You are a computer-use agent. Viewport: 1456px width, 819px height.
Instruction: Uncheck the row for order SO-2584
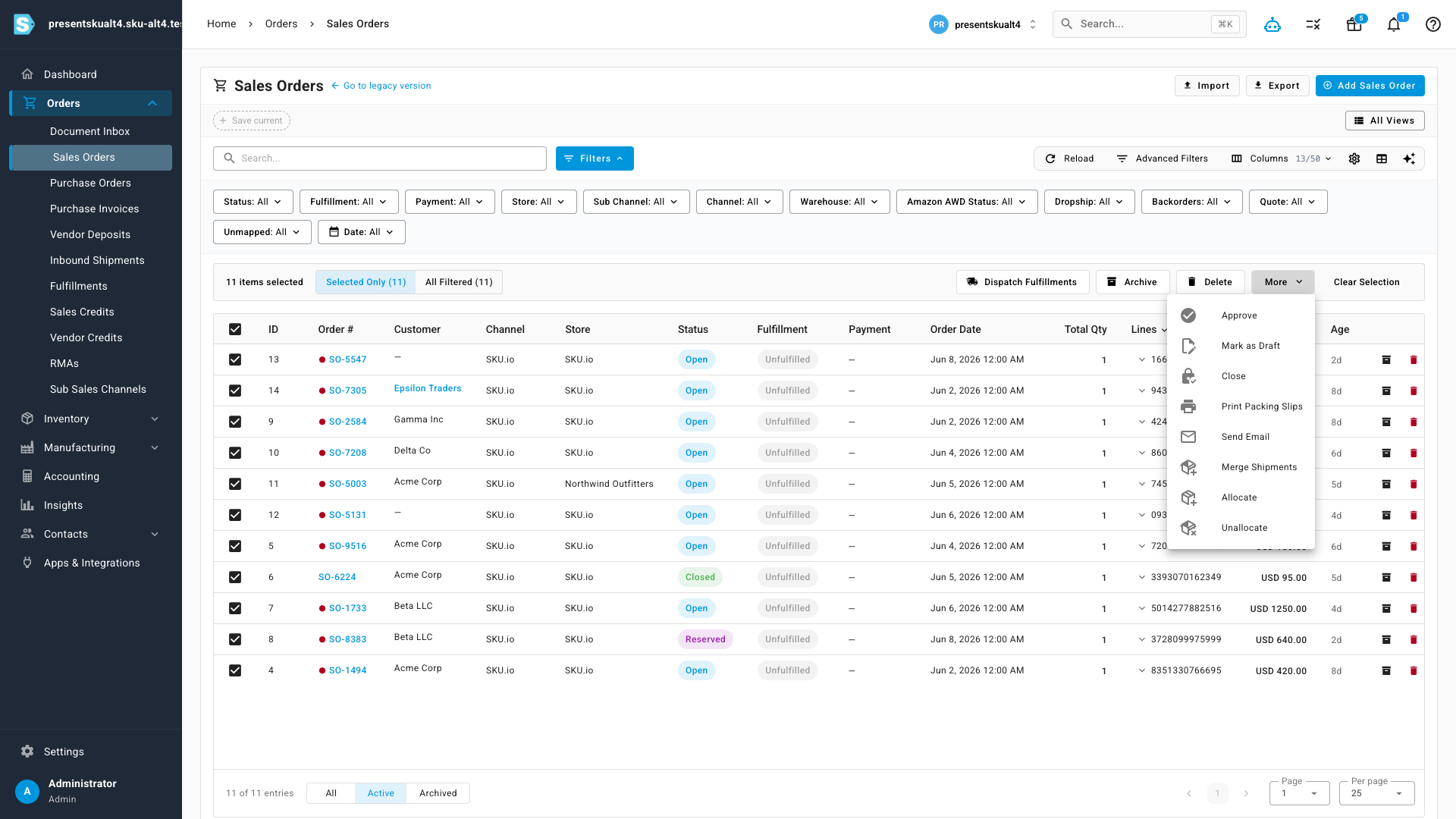(235, 422)
